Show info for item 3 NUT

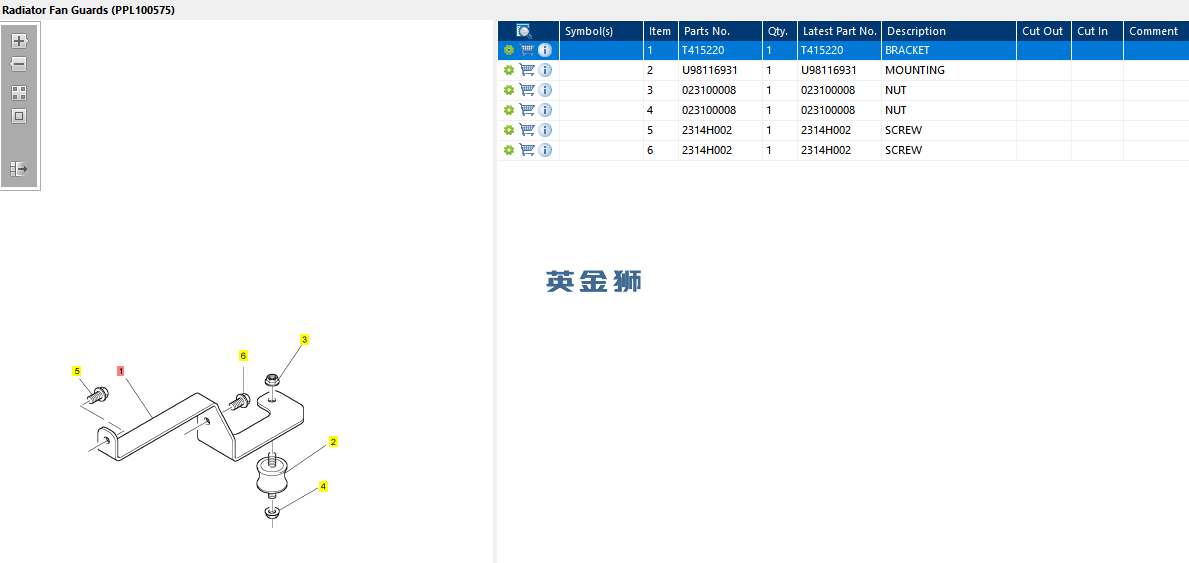545,90
